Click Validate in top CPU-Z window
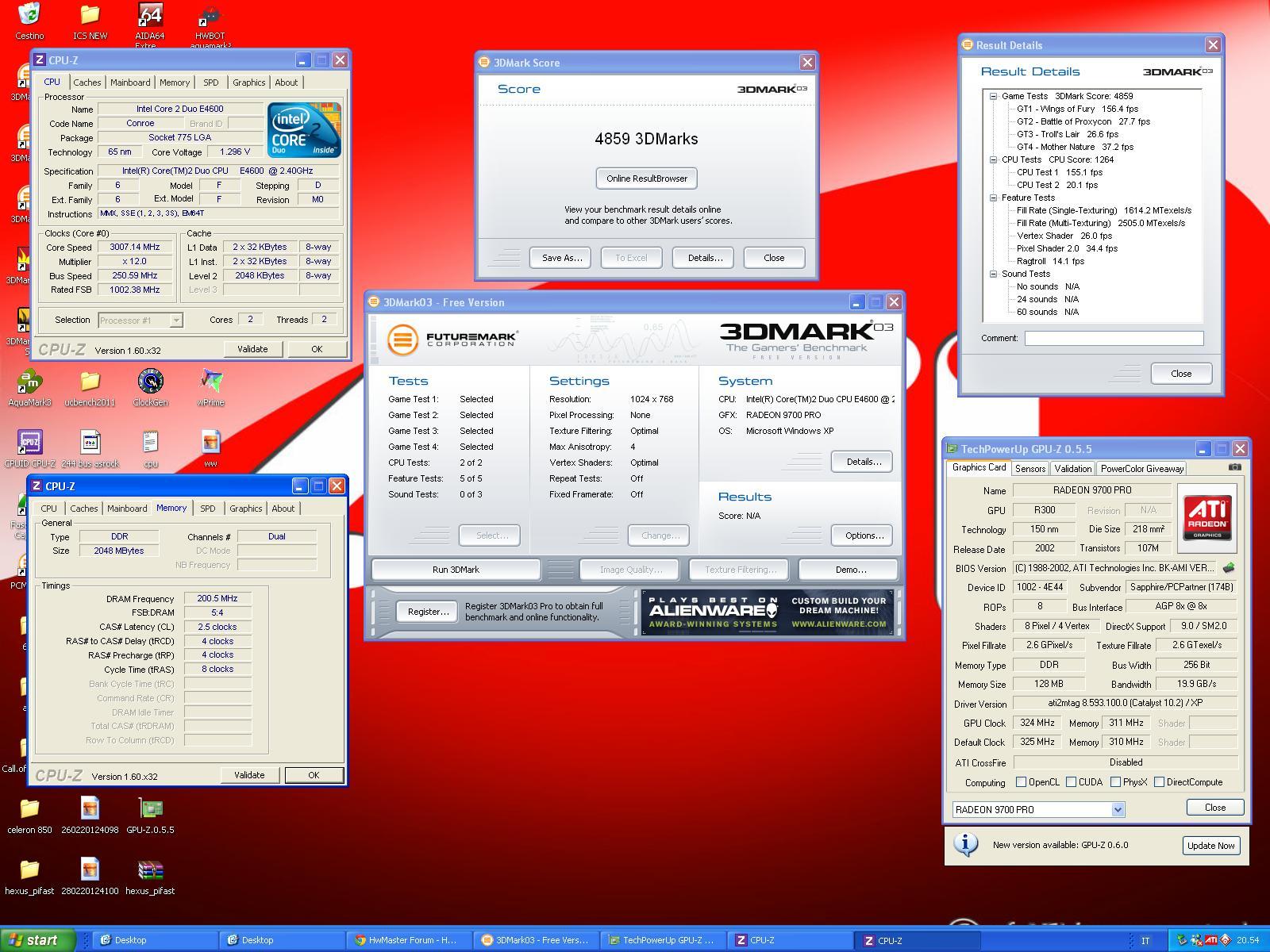 [x=252, y=349]
